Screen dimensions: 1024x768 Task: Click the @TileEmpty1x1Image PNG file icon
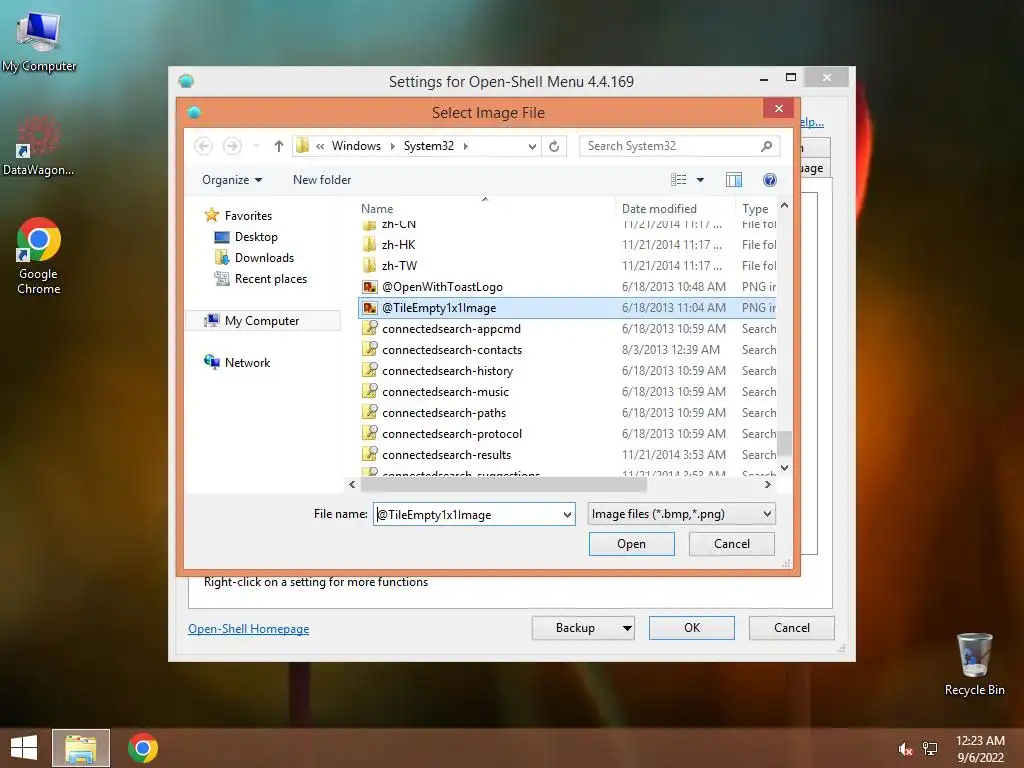(x=370, y=308)
